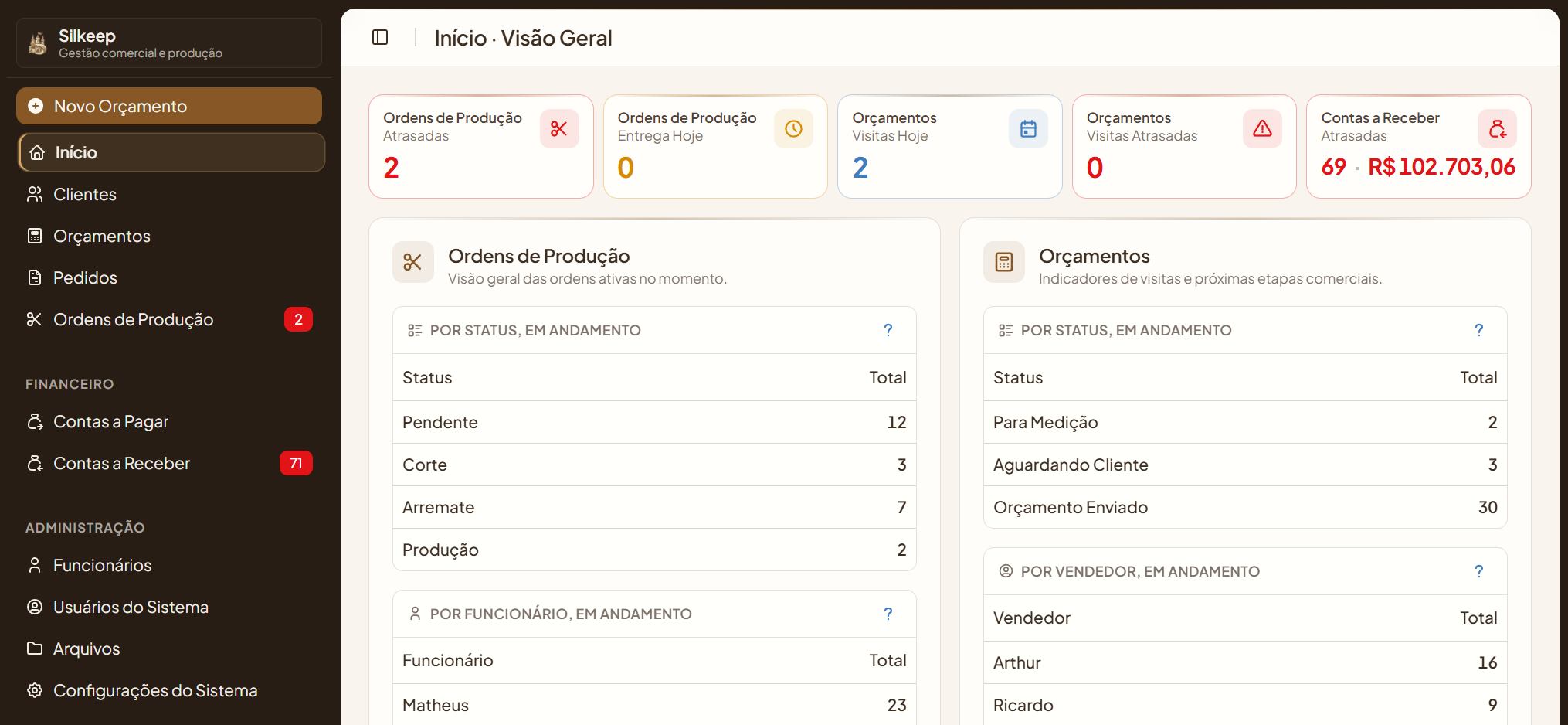1568x725 pixels.
Task: Select the Arremate status row
Action: tap(654, 507)
